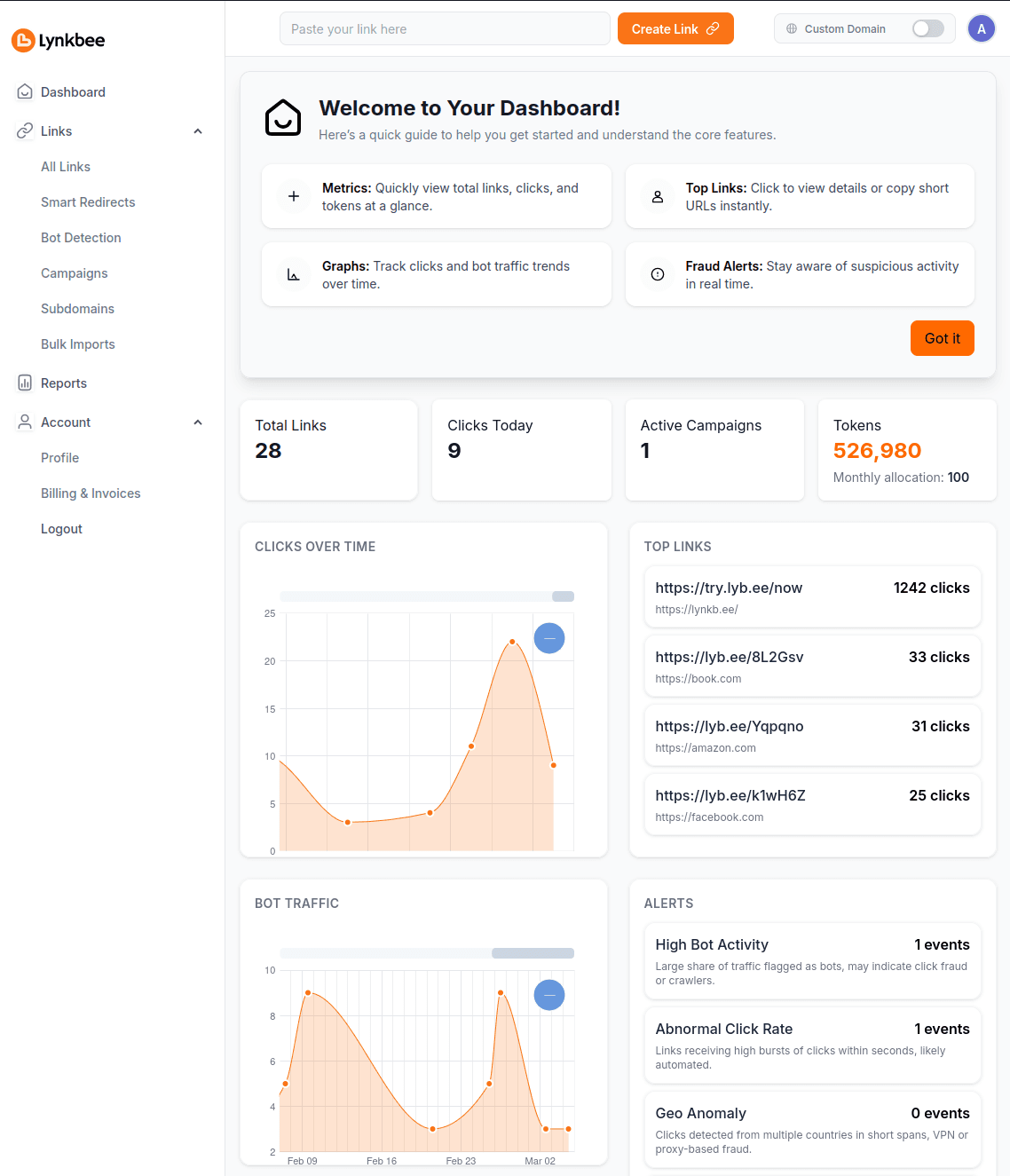The image size is (1010, 1176).
Task: Focus the Paste your link here field
Action: tap(445, 29)
